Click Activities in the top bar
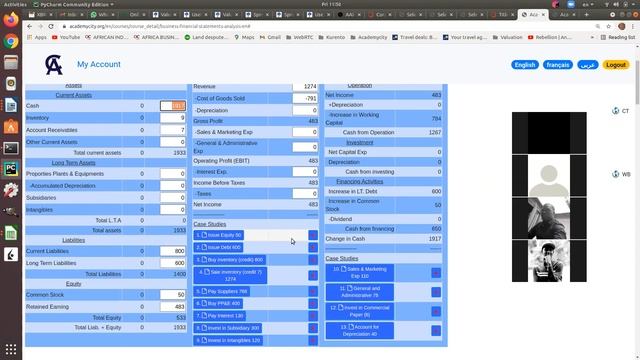Viewport: 640px width, 360px height. coord(15,4)
